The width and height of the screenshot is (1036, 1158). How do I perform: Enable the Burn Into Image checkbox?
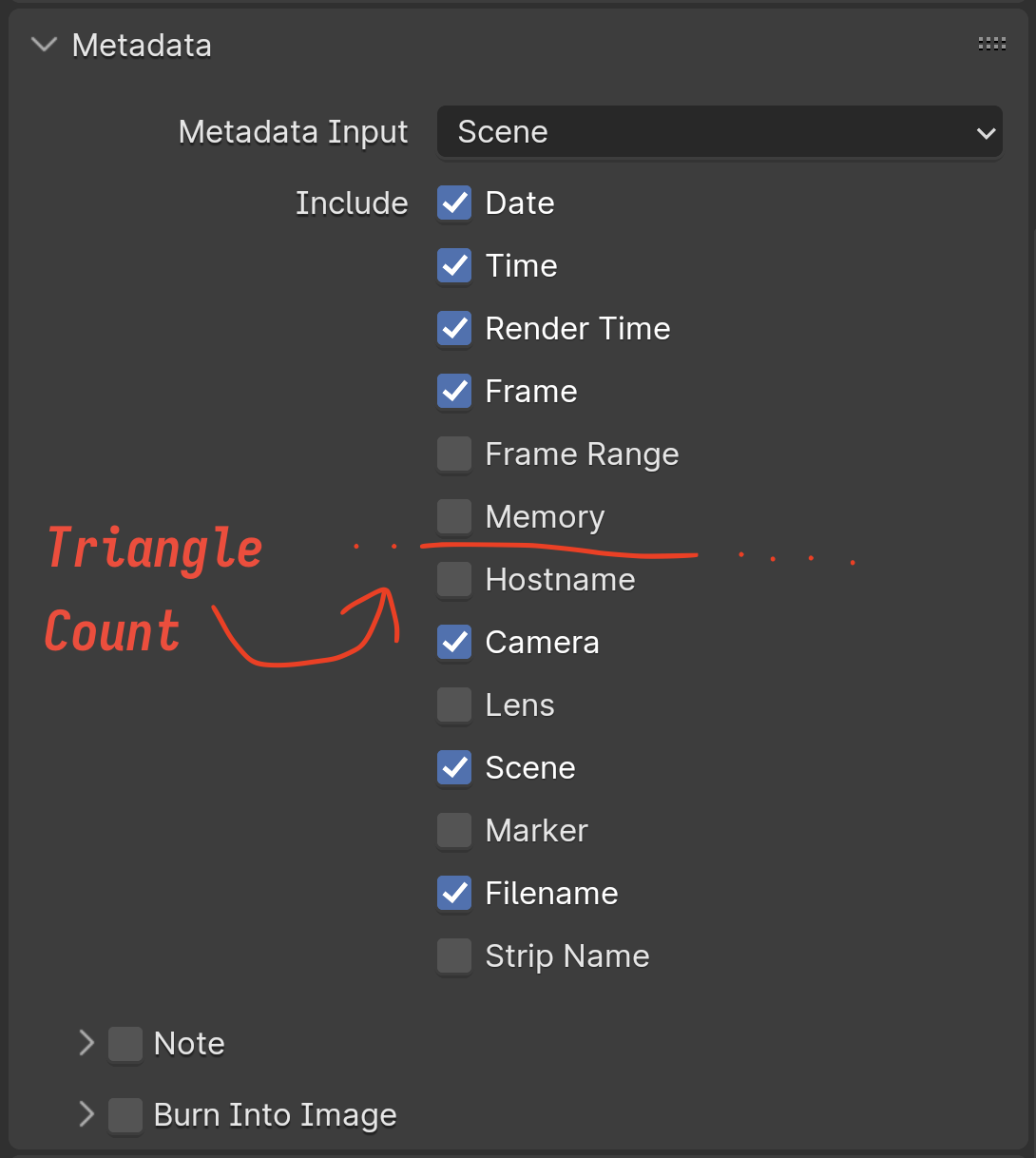pyautogui.click(x=125, y=1115)
